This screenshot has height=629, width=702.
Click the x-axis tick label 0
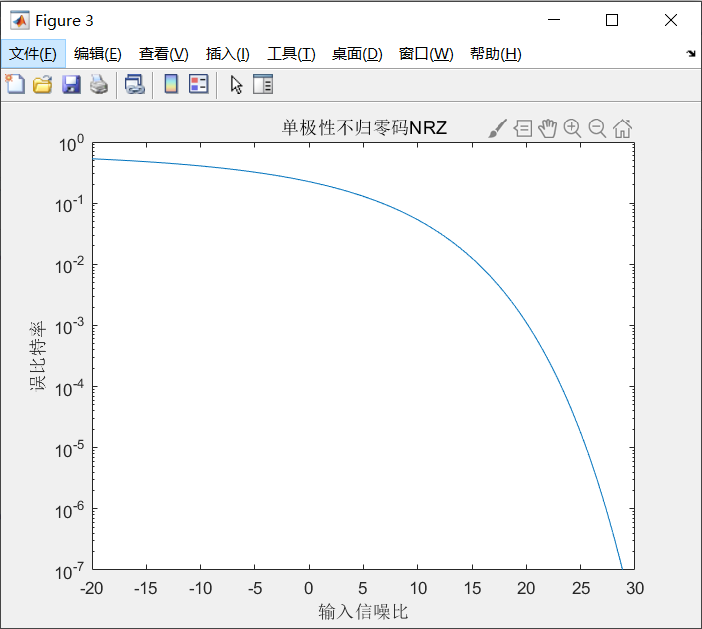click(308, 588)
